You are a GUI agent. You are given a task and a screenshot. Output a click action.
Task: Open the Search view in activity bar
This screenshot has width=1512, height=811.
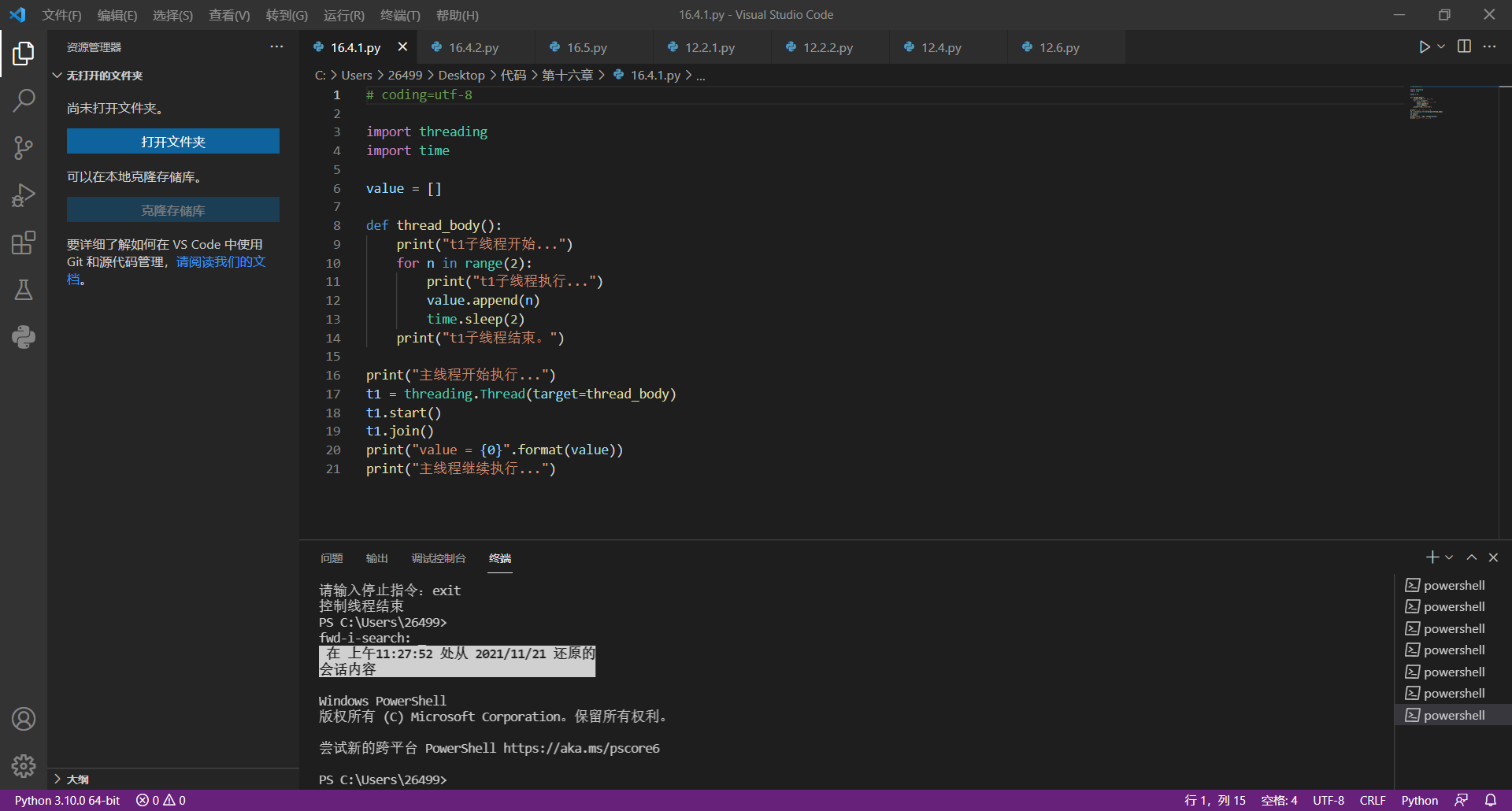(24, 101)
